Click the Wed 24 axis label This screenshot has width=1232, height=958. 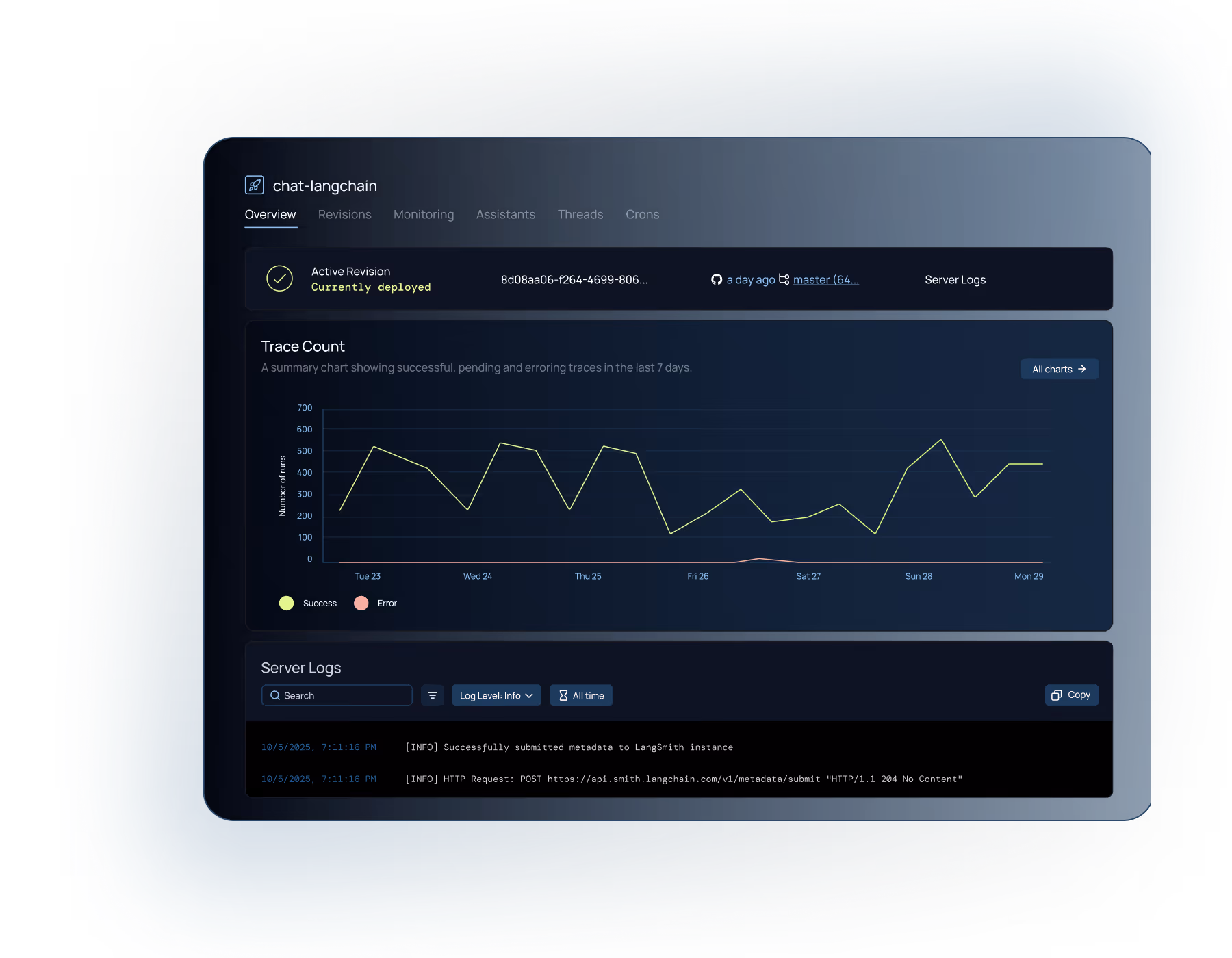point(478,576)
